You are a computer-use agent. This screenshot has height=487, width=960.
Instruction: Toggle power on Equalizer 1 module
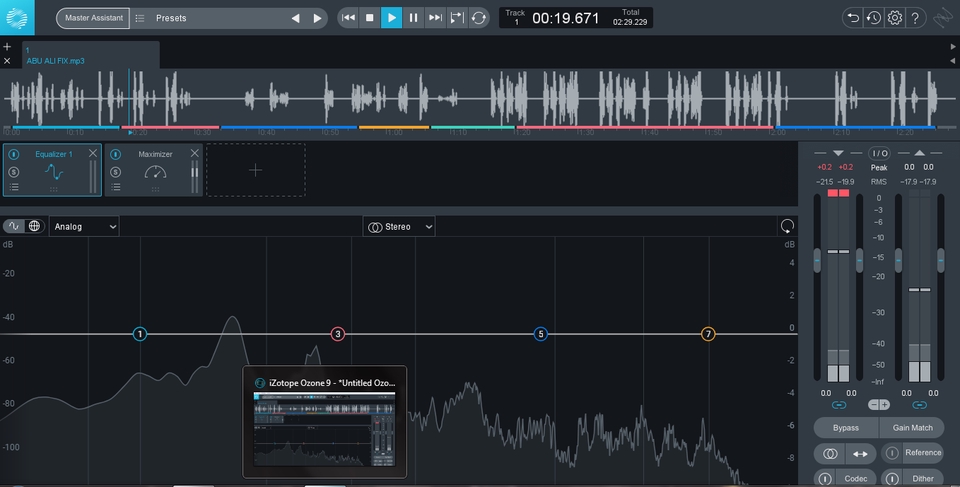(13, 154)
